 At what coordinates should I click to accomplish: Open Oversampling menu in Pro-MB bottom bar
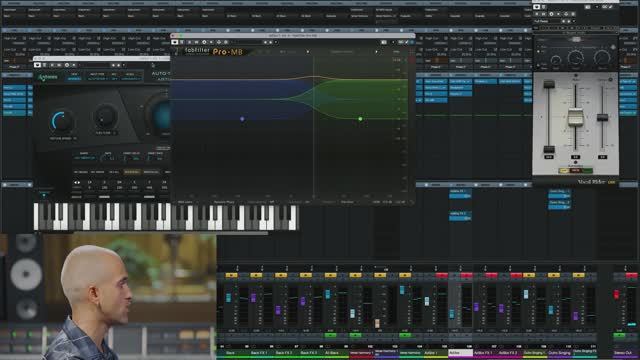coord(261,202)
